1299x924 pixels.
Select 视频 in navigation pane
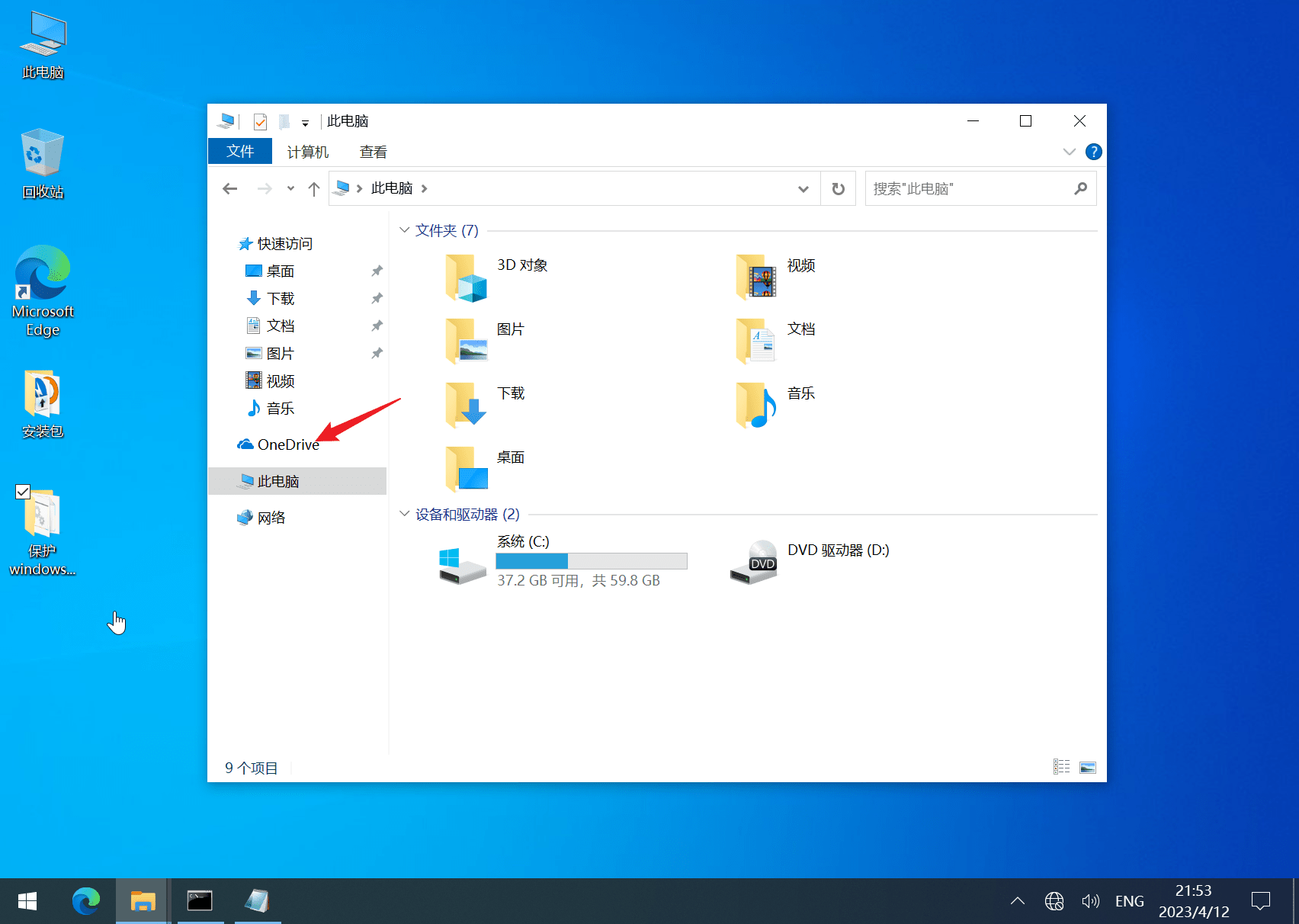(281, 380)
